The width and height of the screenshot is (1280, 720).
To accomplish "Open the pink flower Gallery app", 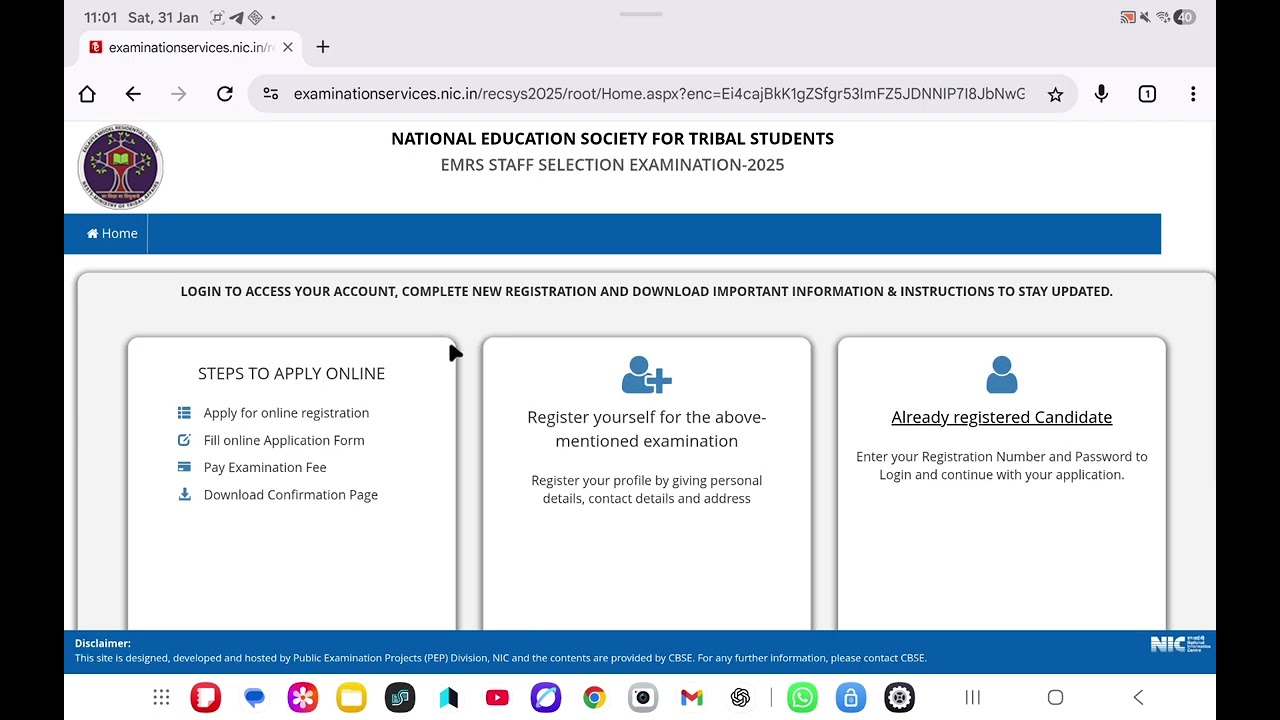I will 303,697.
